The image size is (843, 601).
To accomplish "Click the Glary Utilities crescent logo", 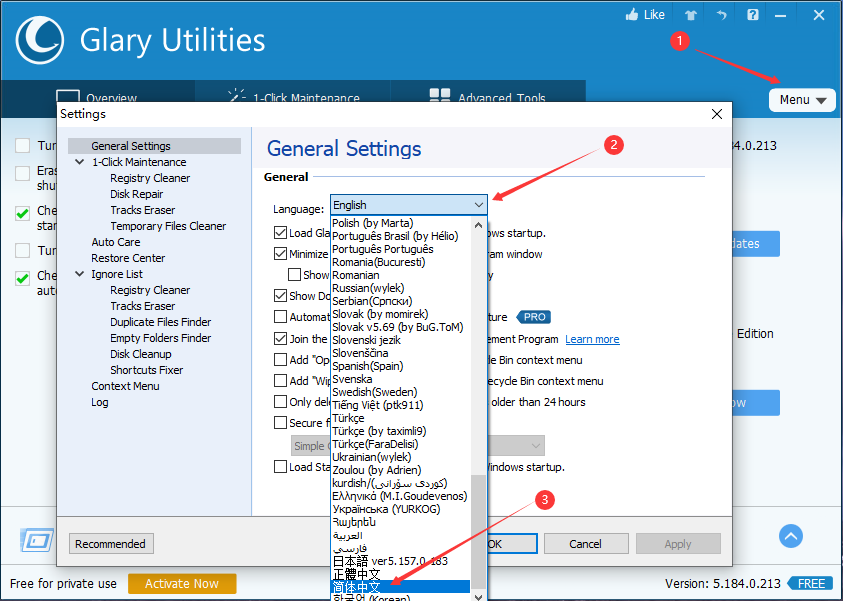I will pos(40,40).
